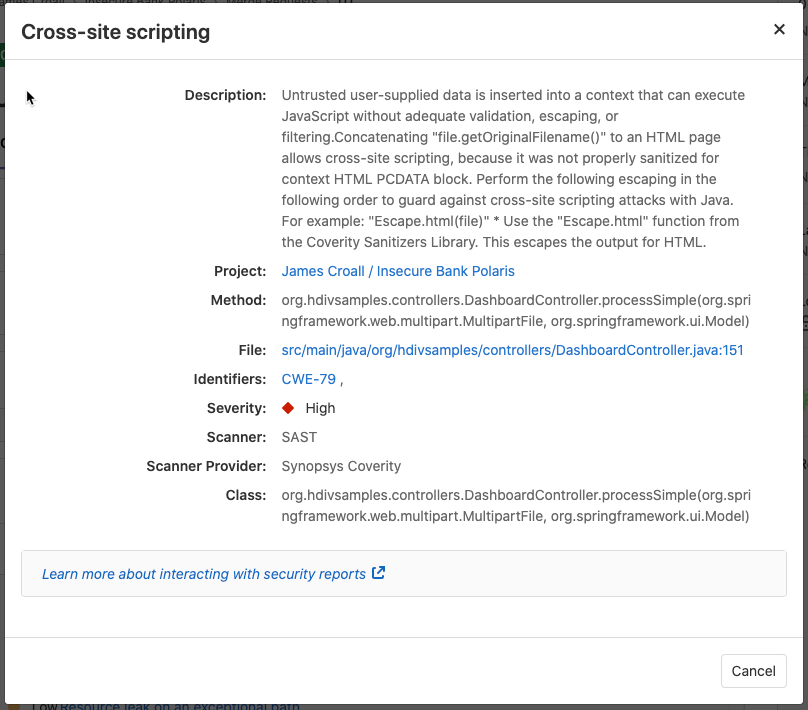
Task: Click the Project field label
Action: point(242,271)
